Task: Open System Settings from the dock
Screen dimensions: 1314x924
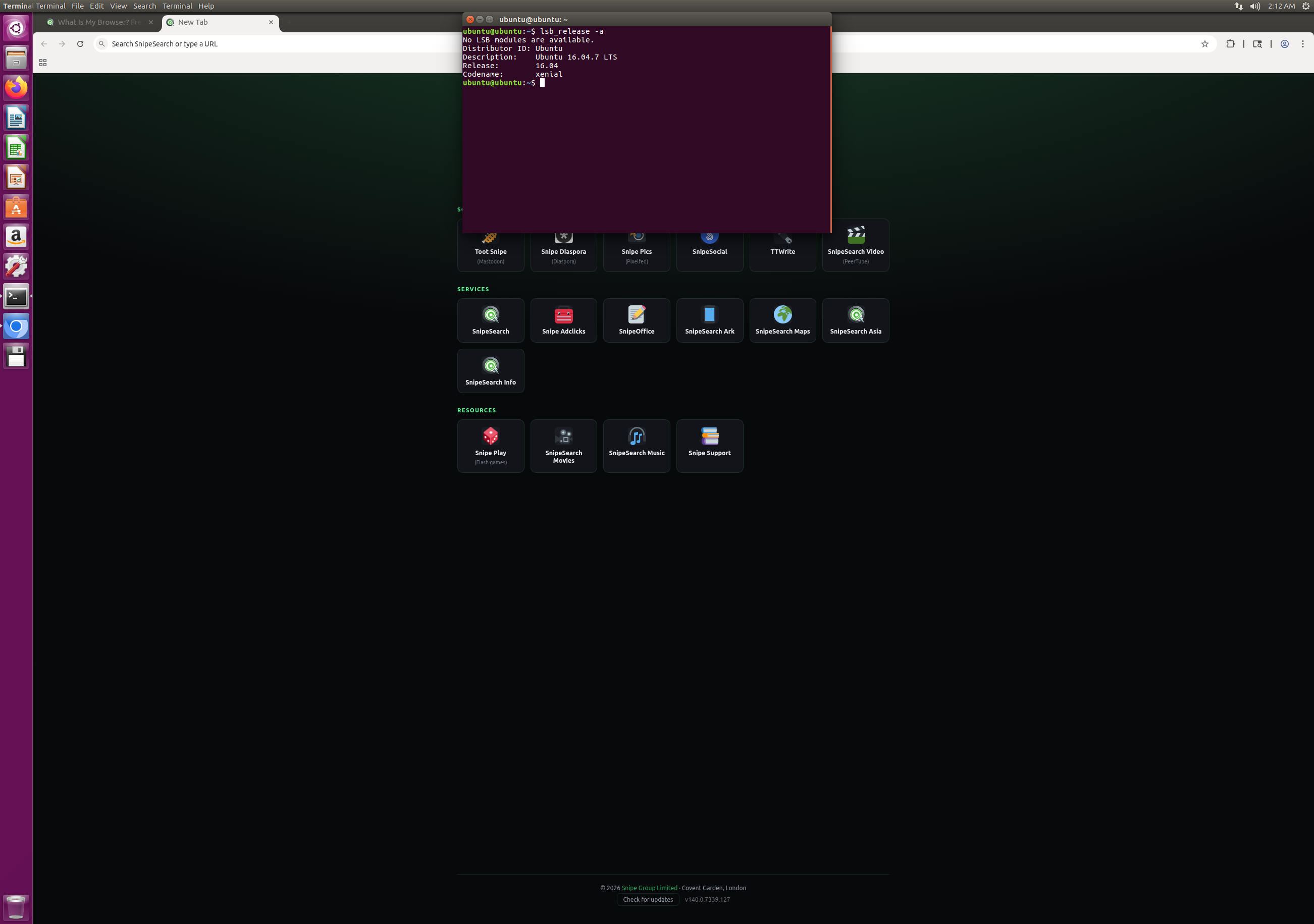Action: coord(16,266)
